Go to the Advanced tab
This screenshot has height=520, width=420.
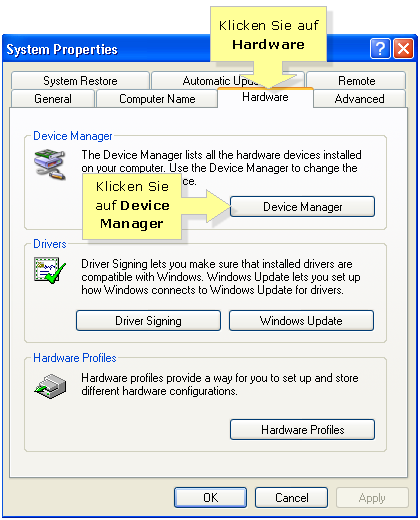[359, 99]
